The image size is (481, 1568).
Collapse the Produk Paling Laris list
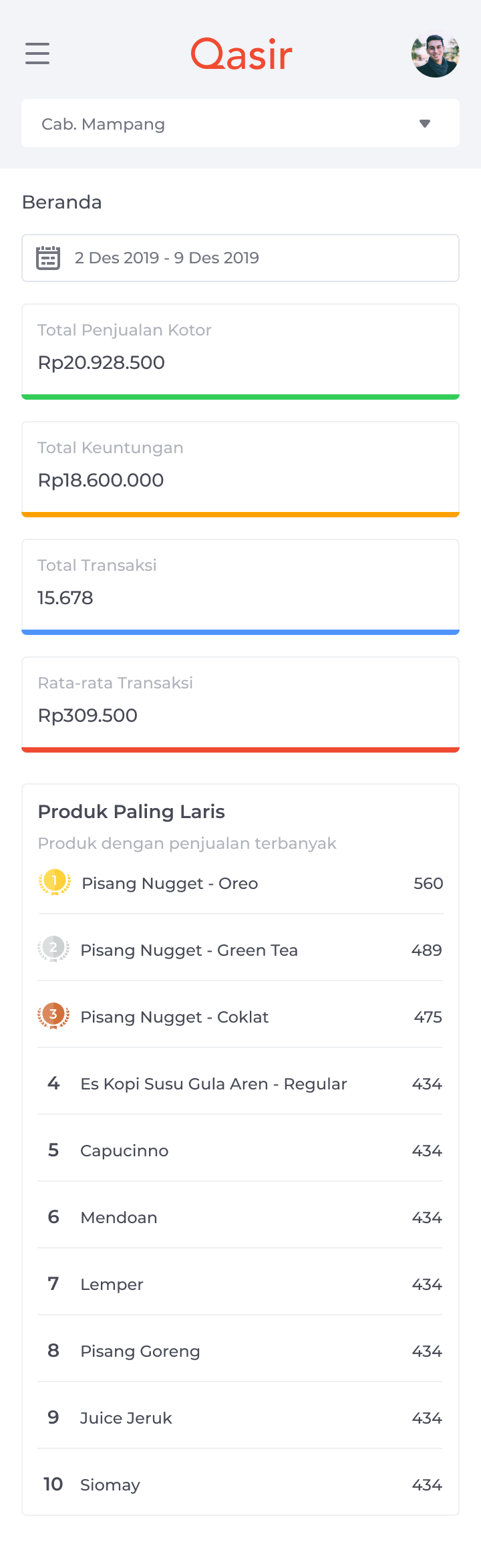tap(132, 811)
